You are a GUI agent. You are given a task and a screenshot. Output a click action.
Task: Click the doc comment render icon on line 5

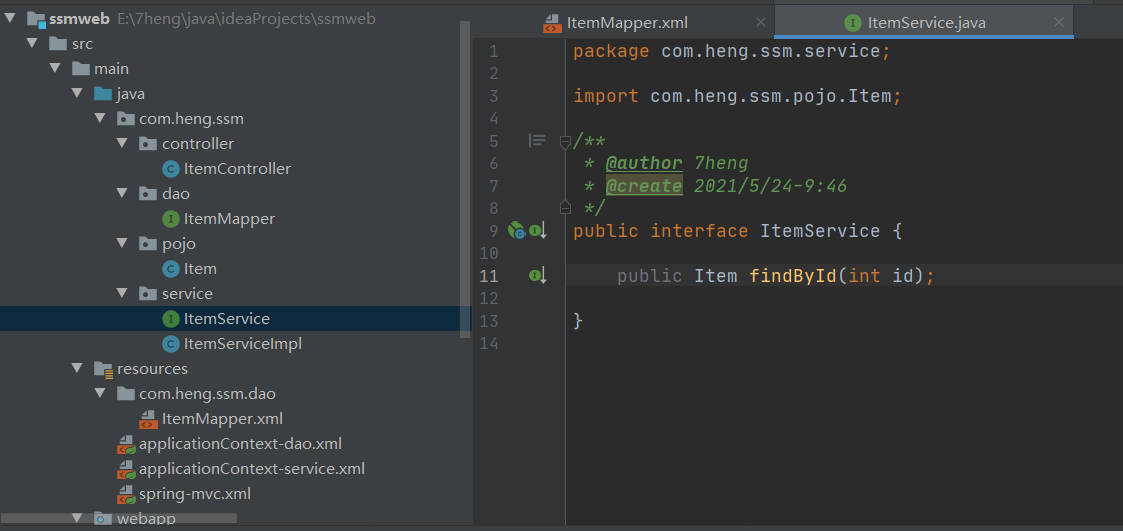tap(537, 140)
